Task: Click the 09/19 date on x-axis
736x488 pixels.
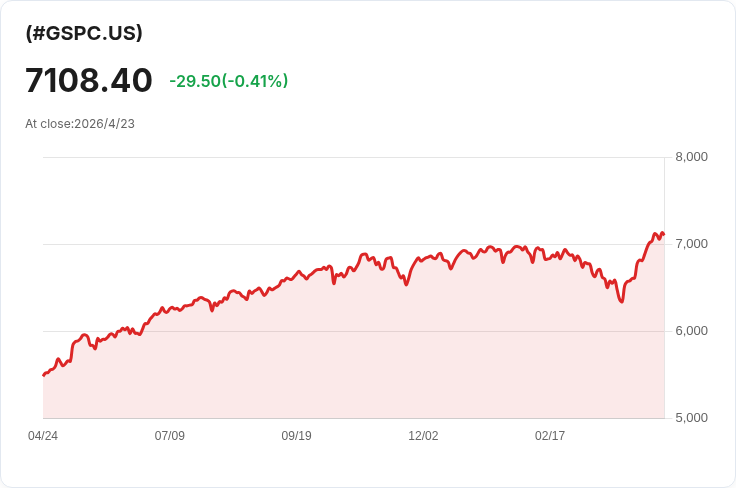Action: coord(297,436)
